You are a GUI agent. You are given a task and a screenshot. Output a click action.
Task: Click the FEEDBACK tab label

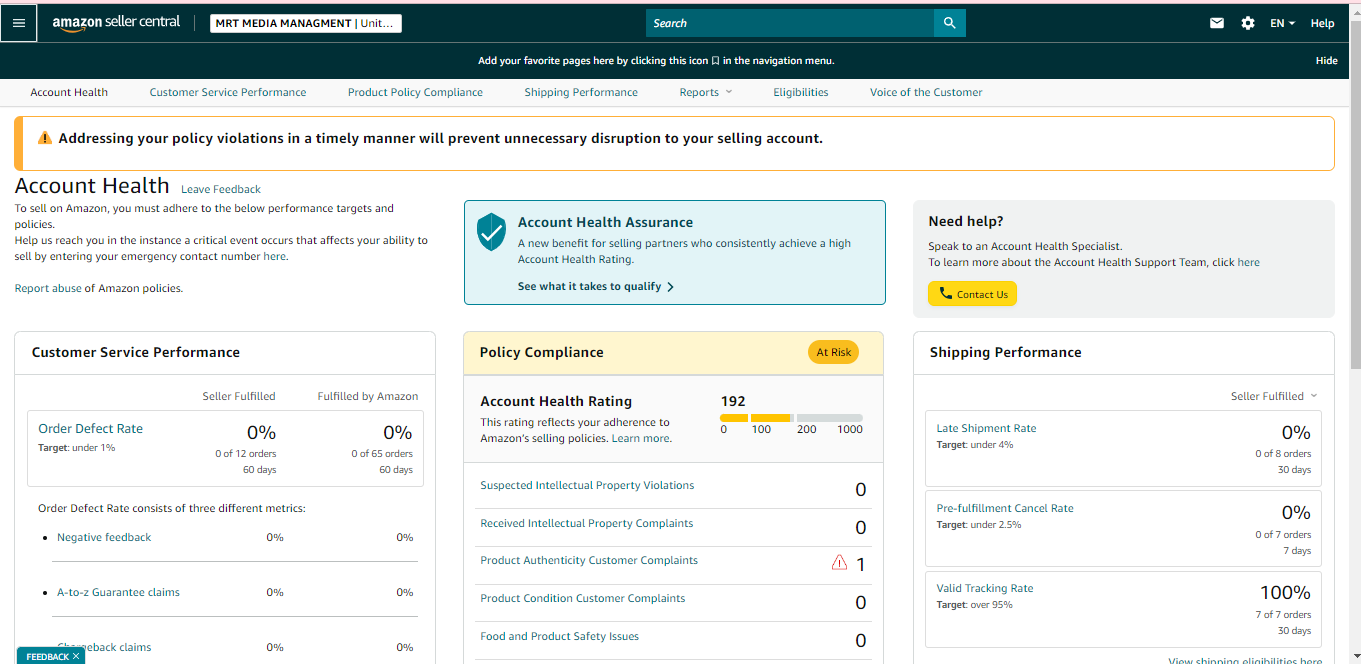coord(47,657)
